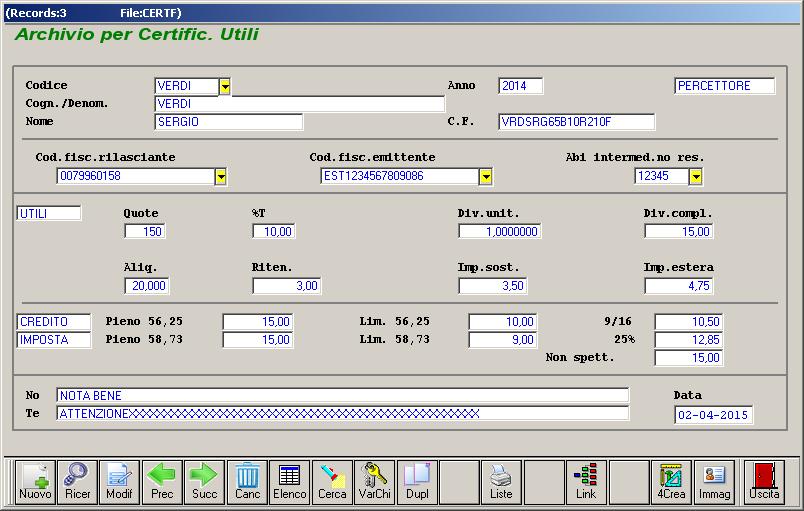The width and height of the screenshot is (804, 511).
Task: Expand the Cod.fisc.emittente dropdown
Action: pos(486,177)
